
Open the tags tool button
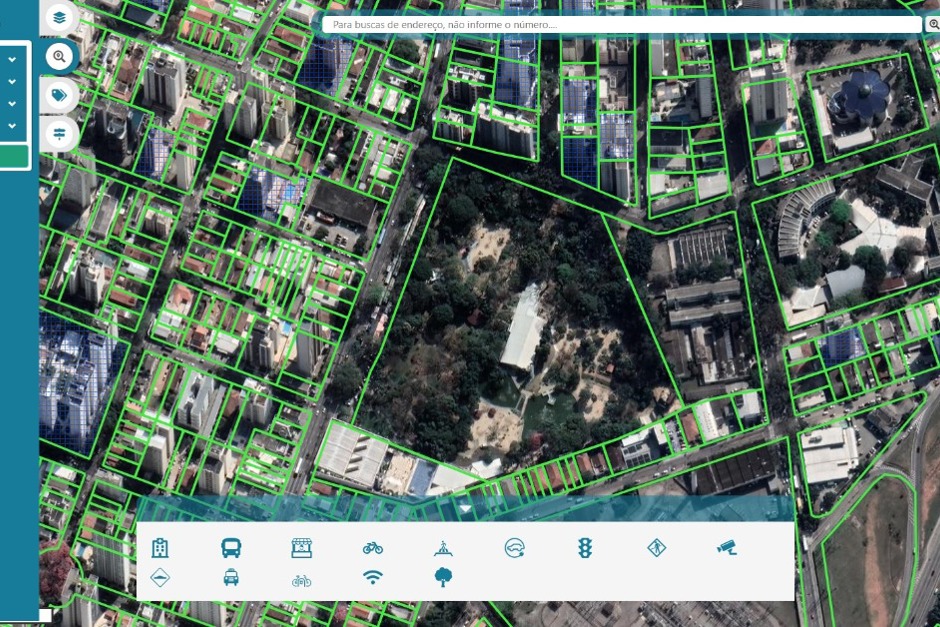click(59, 95)
